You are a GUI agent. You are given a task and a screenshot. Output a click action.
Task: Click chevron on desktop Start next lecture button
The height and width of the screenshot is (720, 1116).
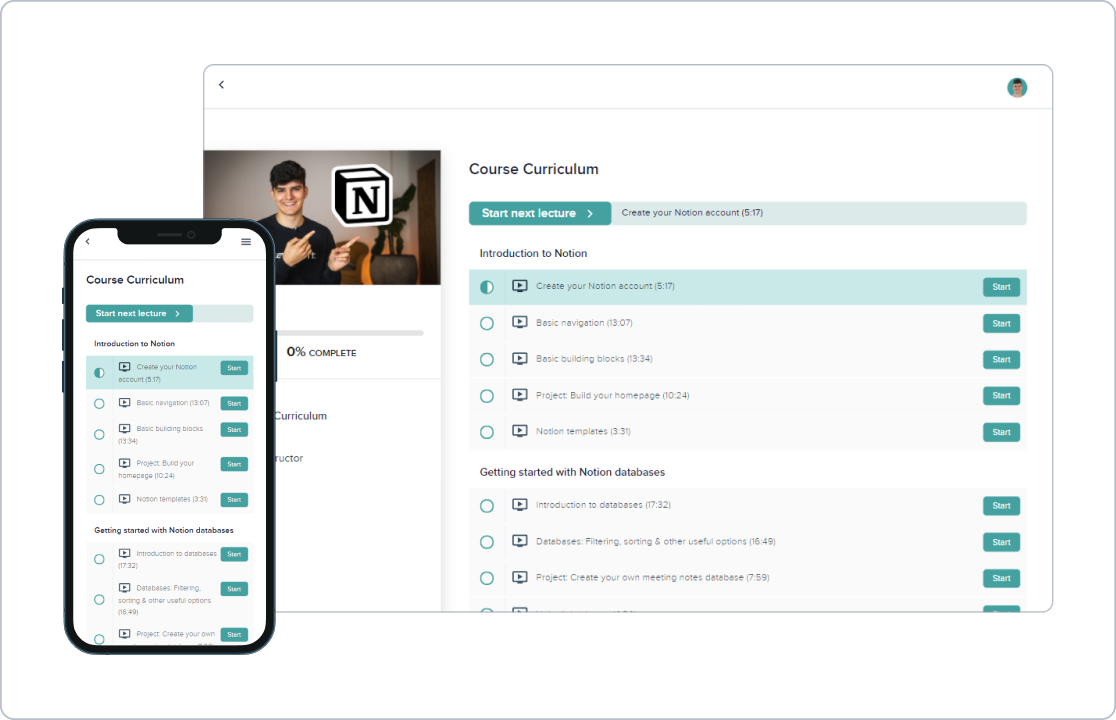pyautogui.click(x=590, y=213)
